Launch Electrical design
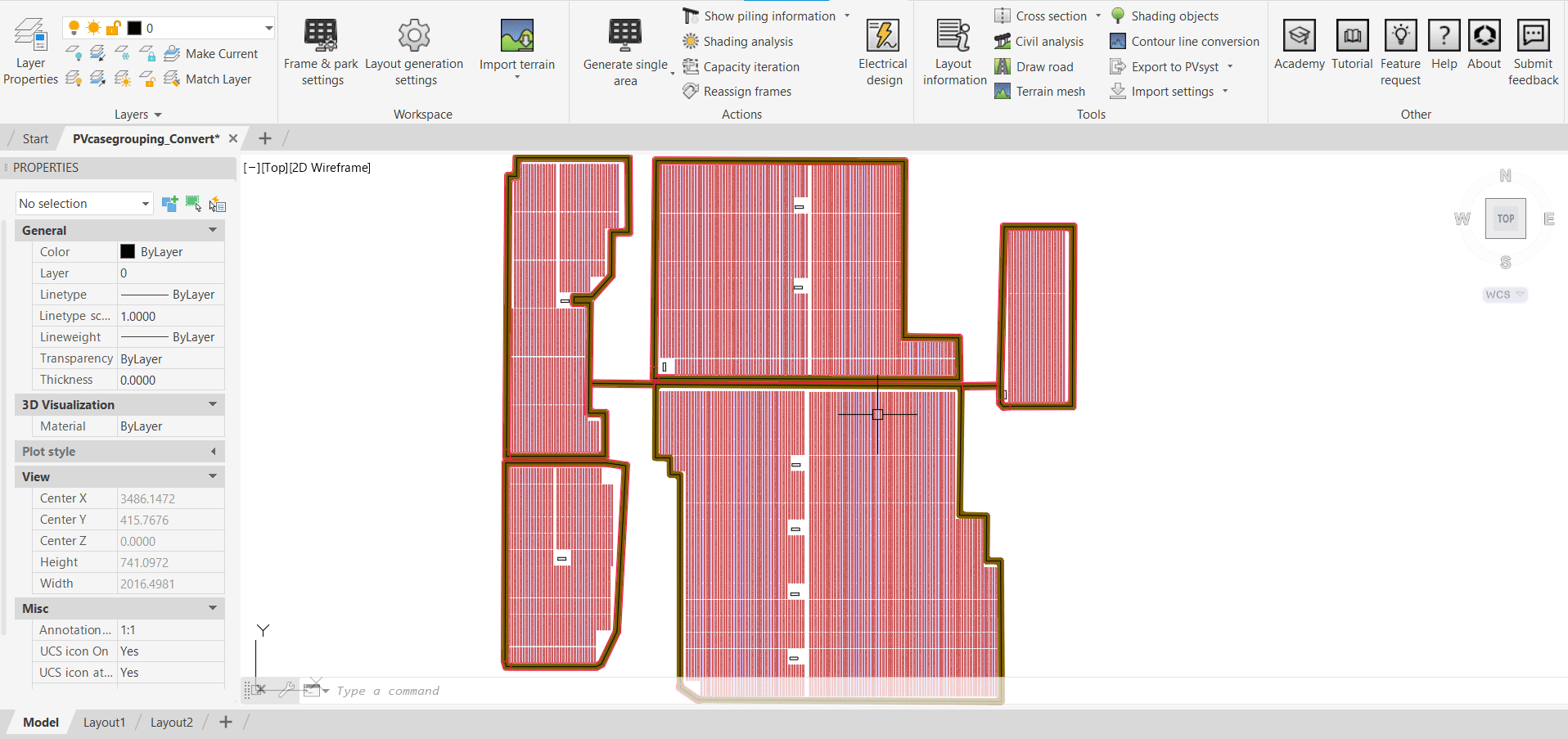Image resolution: width=1568 pixels, height=739 pixels. click(x=883, y=49)
